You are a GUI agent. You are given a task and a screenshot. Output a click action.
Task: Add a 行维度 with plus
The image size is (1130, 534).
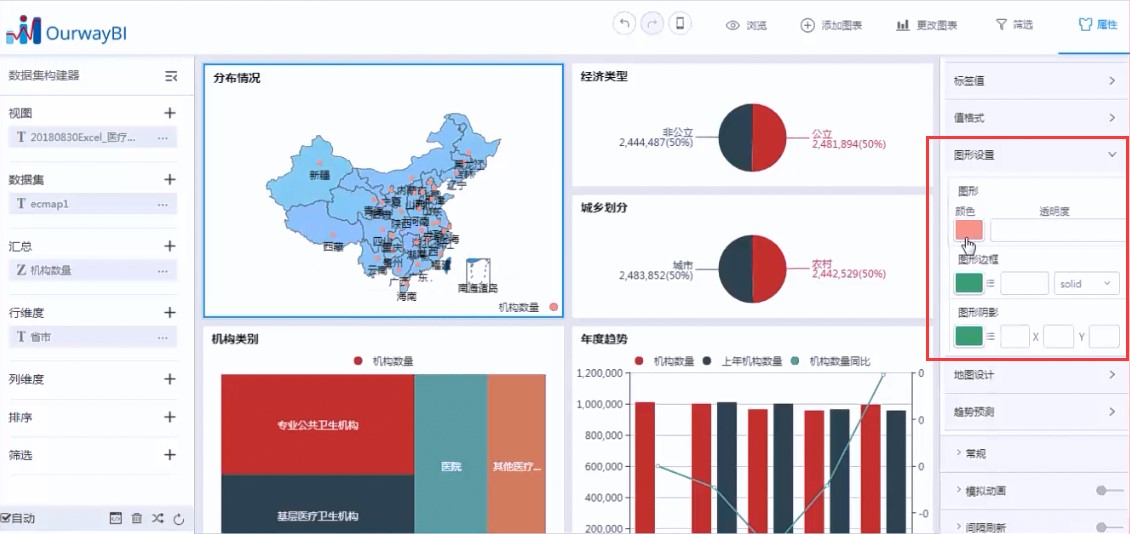point(170,313)
